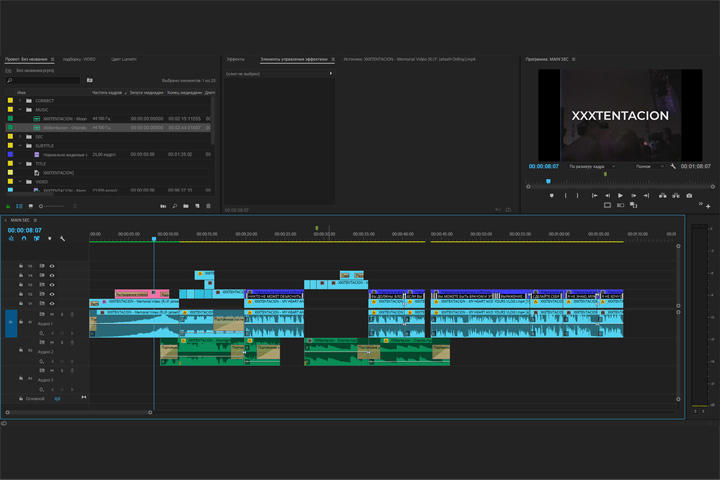Toggle insert sequences as nests option
This screenshot has width=720, height=480.
coord(11,239)
